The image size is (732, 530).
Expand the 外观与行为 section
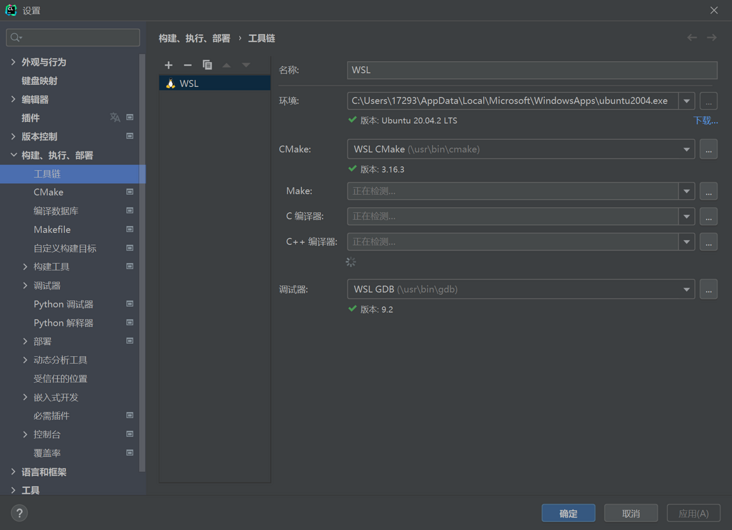tap(13, 62)
